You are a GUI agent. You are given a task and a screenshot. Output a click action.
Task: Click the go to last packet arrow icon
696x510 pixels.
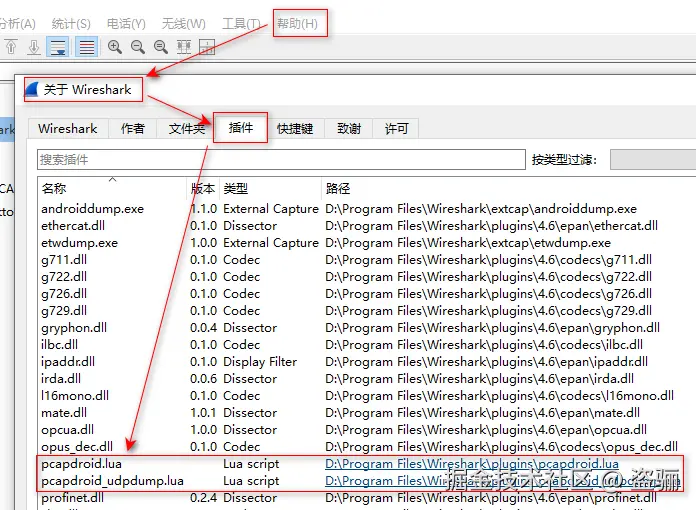[x=34, y=46]
